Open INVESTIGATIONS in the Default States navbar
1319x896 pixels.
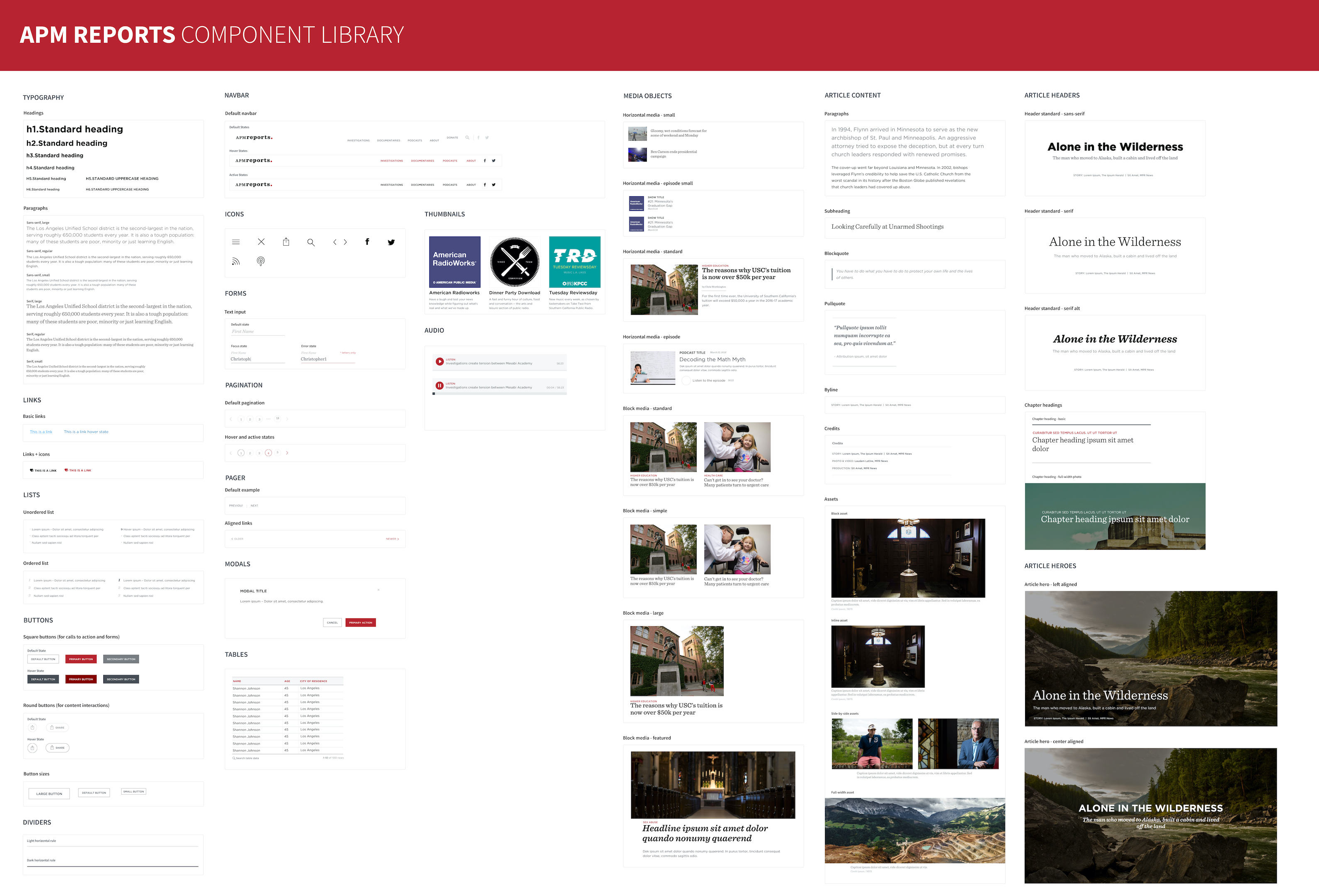point(358,140)
